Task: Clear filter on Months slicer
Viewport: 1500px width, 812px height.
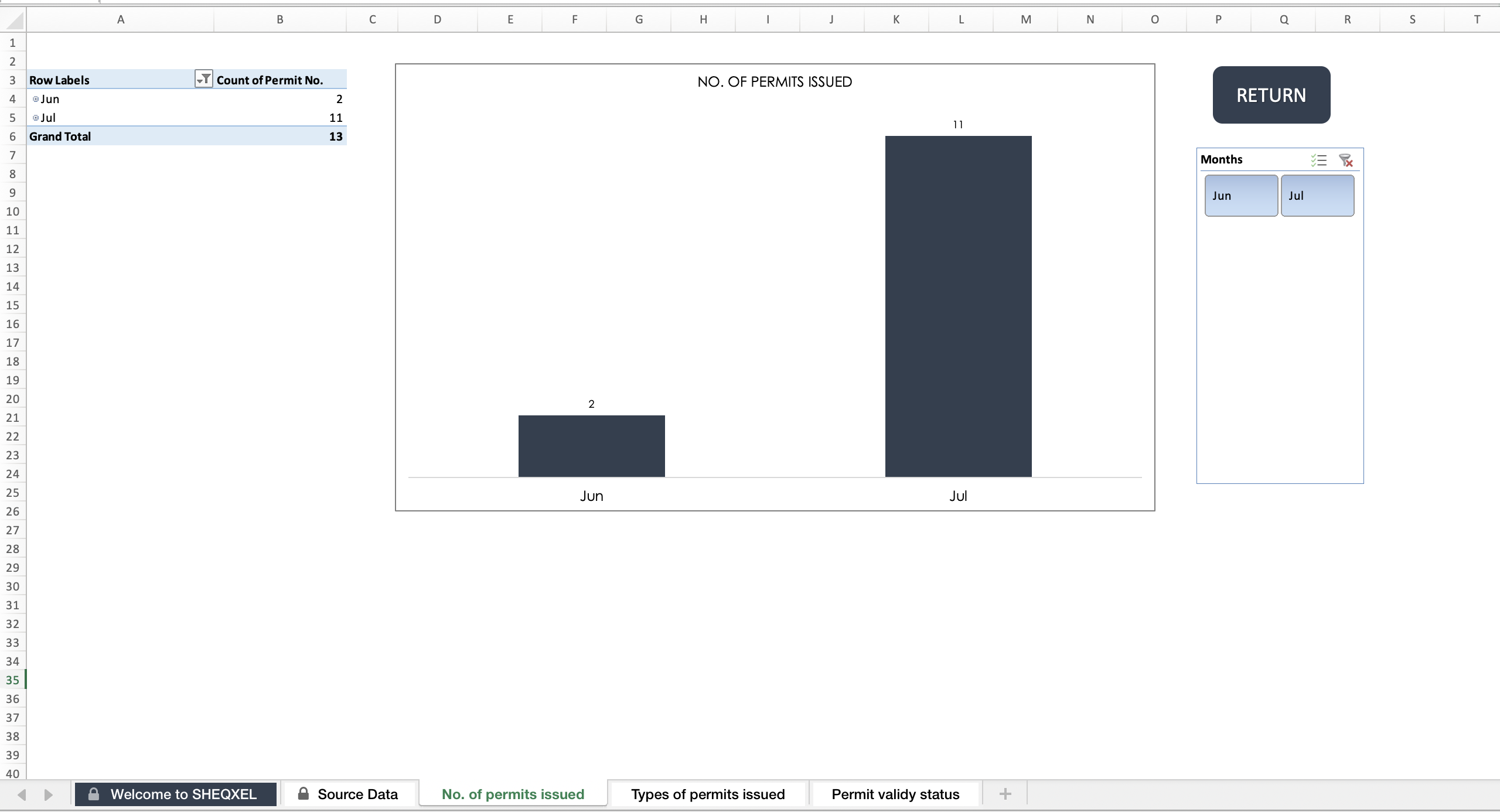Action: click(x=1346, y=160)
